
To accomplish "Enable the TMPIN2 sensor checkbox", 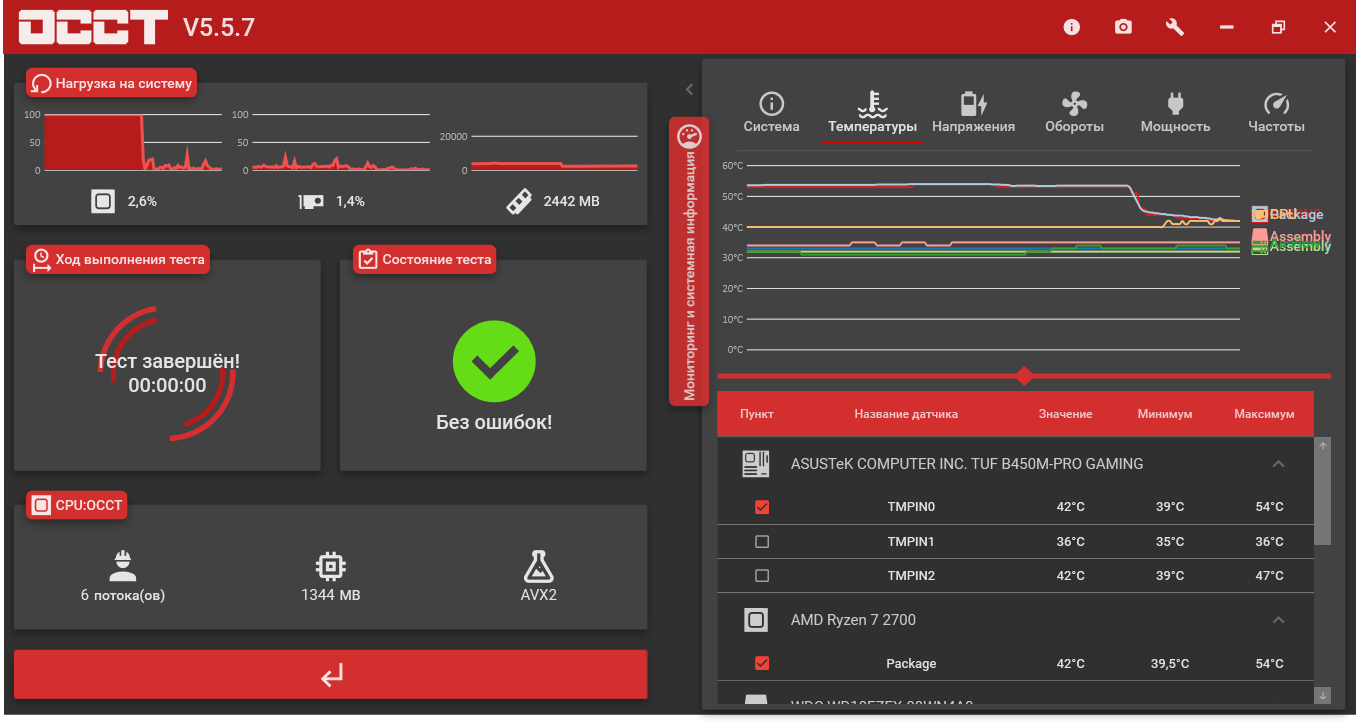I will click(762, 576).
